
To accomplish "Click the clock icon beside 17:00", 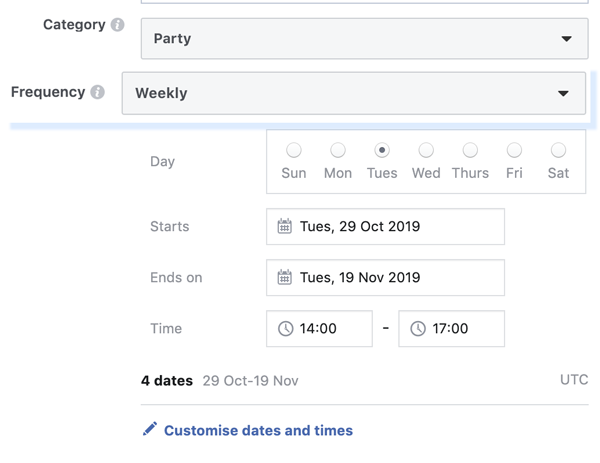I will (418, 328).
